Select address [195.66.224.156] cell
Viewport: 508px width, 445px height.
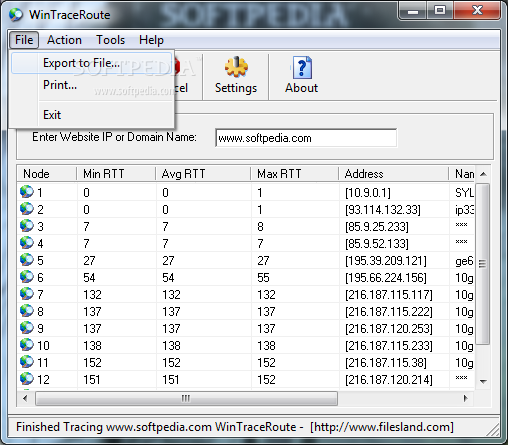386,278
